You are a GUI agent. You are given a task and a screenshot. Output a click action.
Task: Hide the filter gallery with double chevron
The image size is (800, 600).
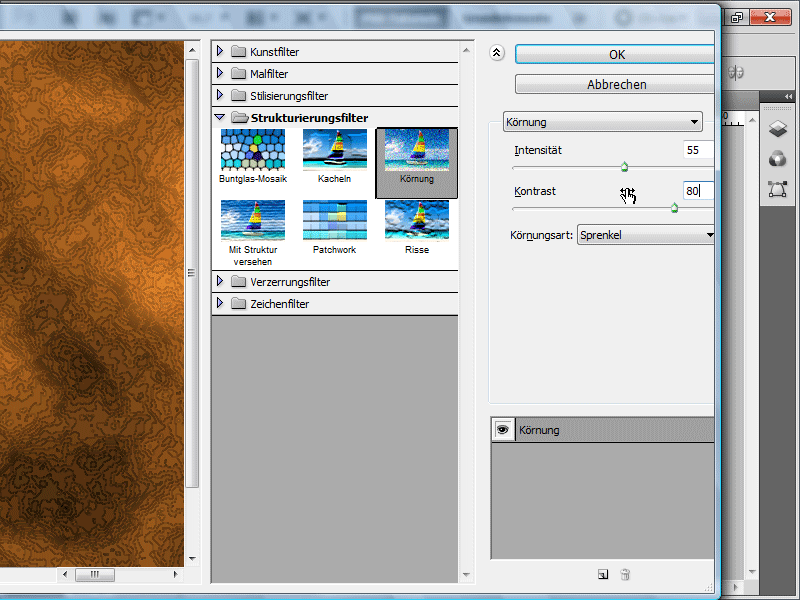[x=497, y=53]
